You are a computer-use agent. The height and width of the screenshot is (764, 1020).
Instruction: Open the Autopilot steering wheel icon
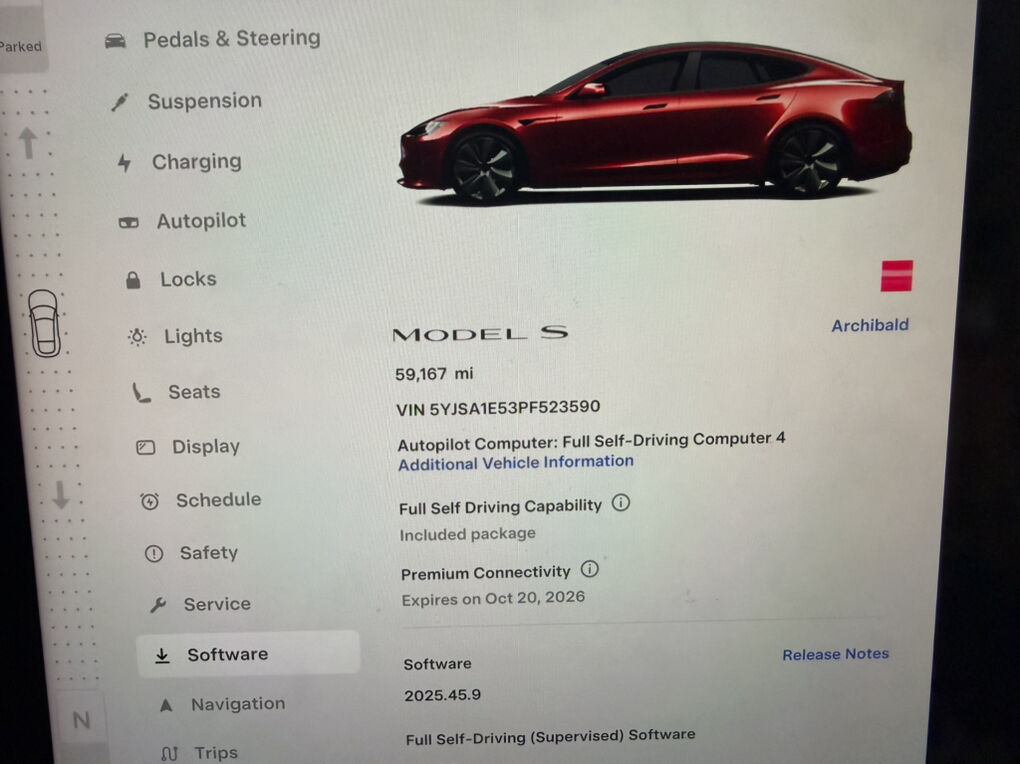coord(129,223)
